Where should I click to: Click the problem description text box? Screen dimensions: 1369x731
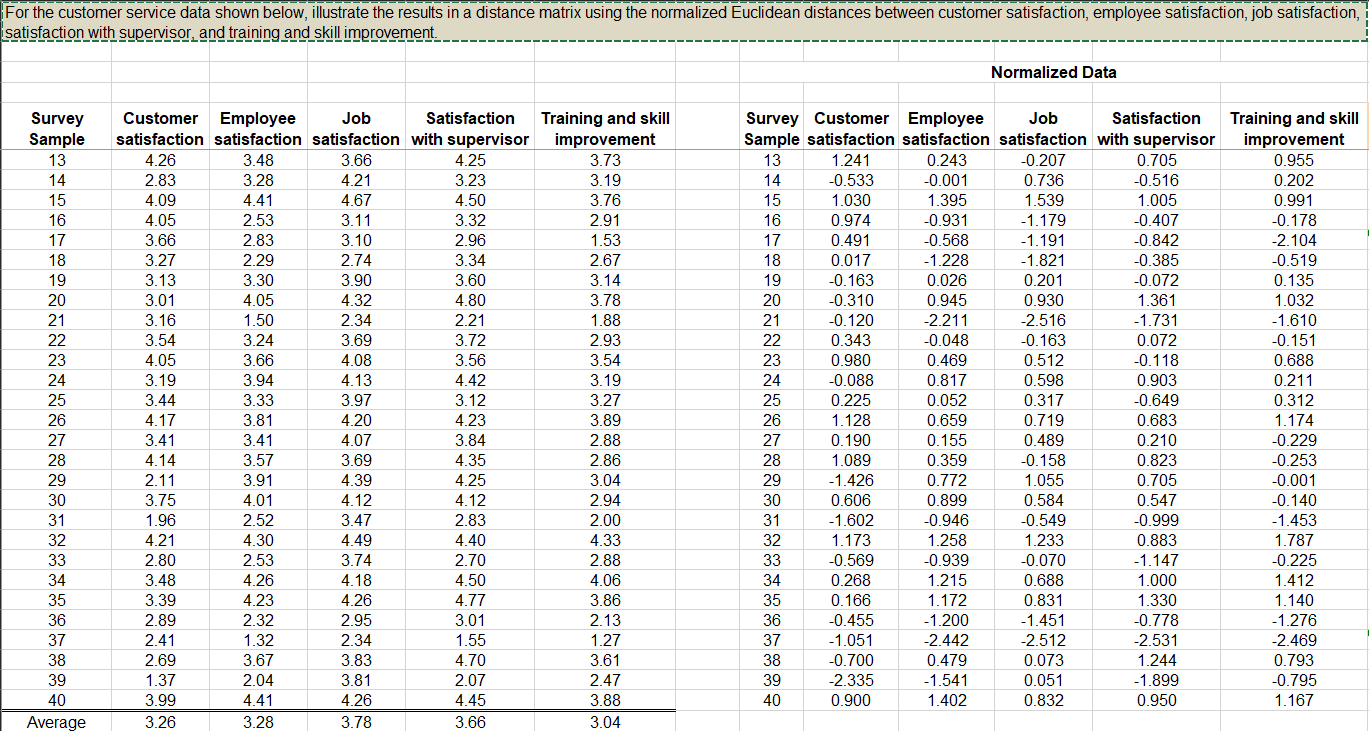click(684, 22)
